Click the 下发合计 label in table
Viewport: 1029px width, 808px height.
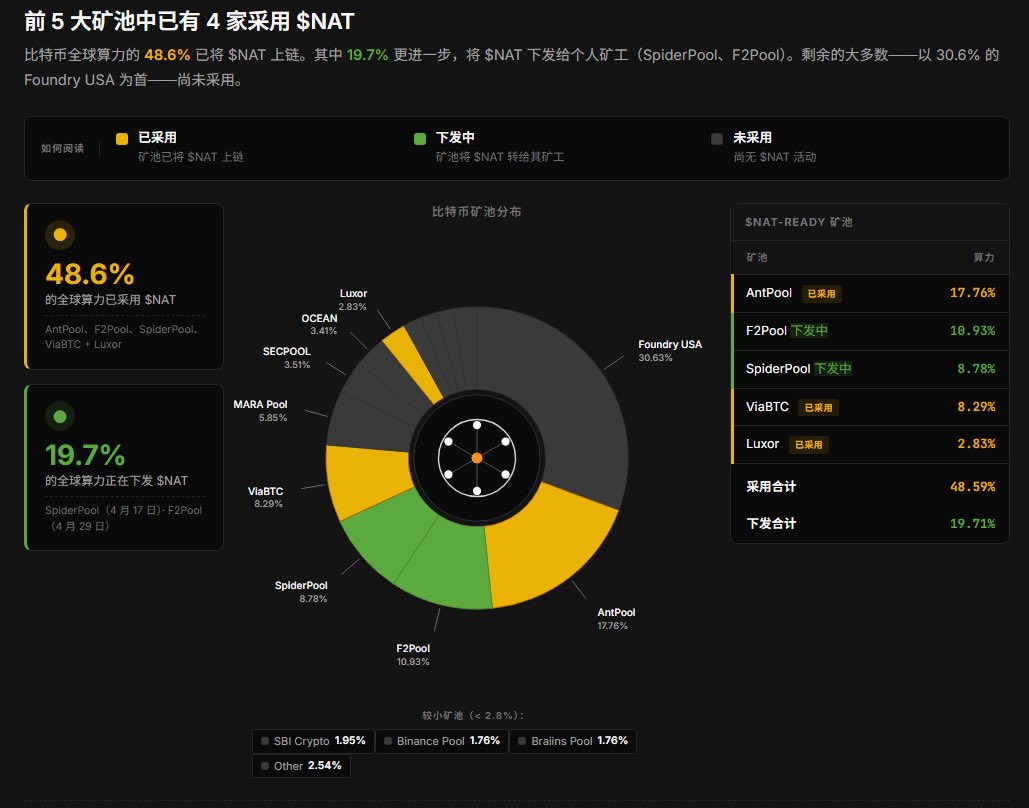771,524
